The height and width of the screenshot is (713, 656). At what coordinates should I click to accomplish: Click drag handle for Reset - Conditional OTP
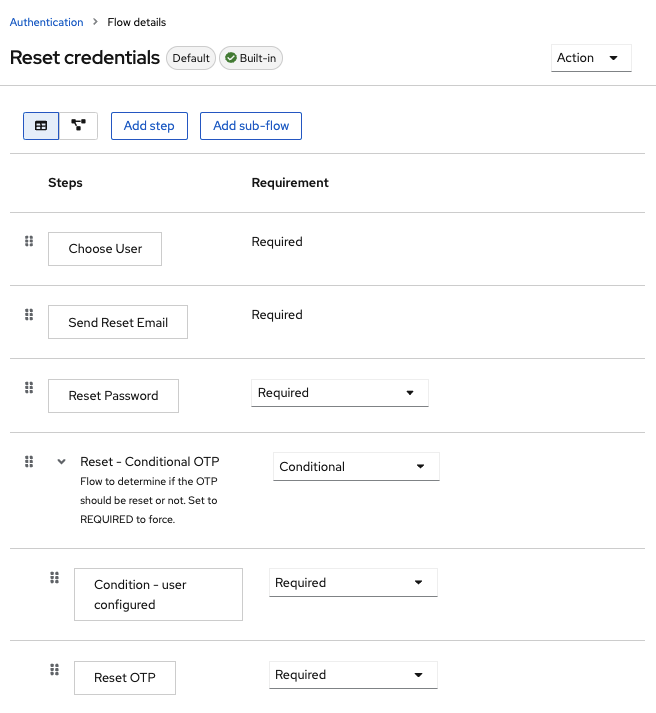tap(29, 461)
